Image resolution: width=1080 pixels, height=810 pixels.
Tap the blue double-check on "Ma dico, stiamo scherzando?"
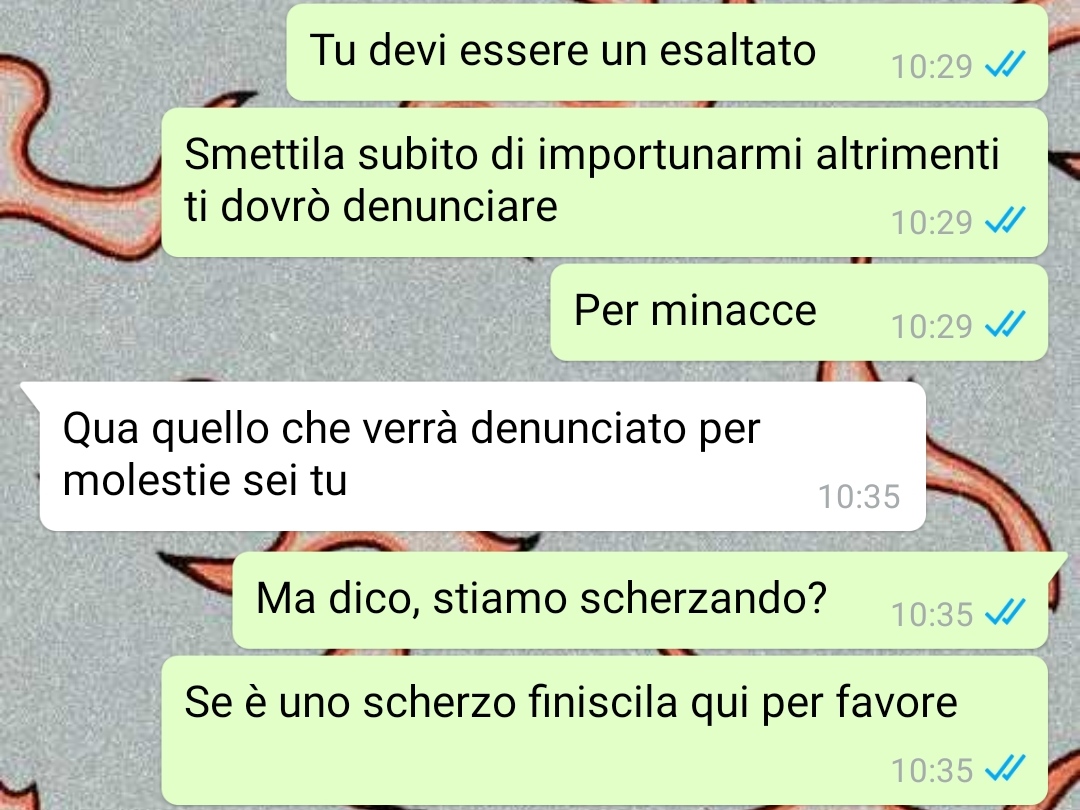pos(1006,612)
